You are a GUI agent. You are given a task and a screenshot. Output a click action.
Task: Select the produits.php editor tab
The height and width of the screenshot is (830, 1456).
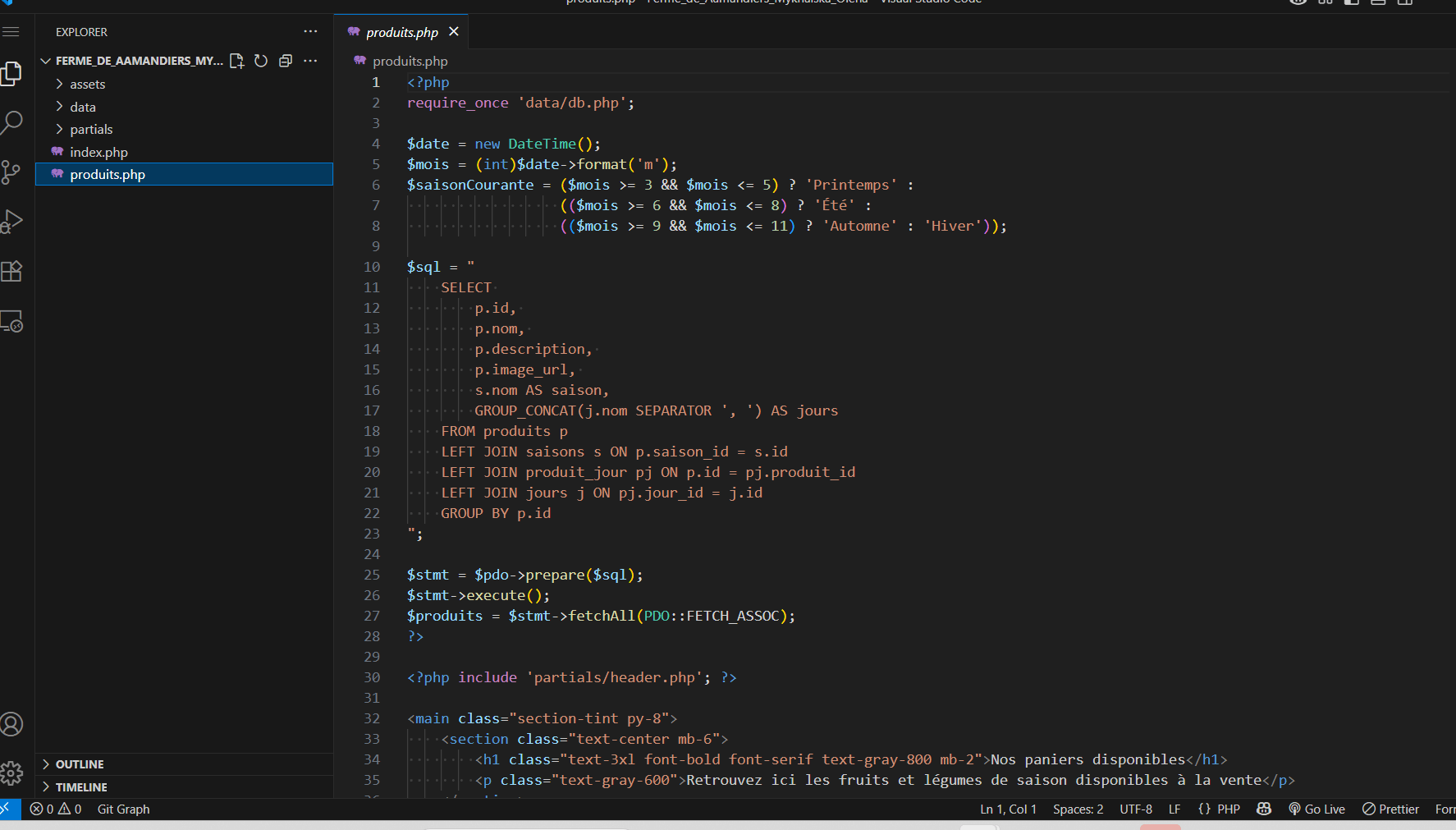(x=401, y=31)
